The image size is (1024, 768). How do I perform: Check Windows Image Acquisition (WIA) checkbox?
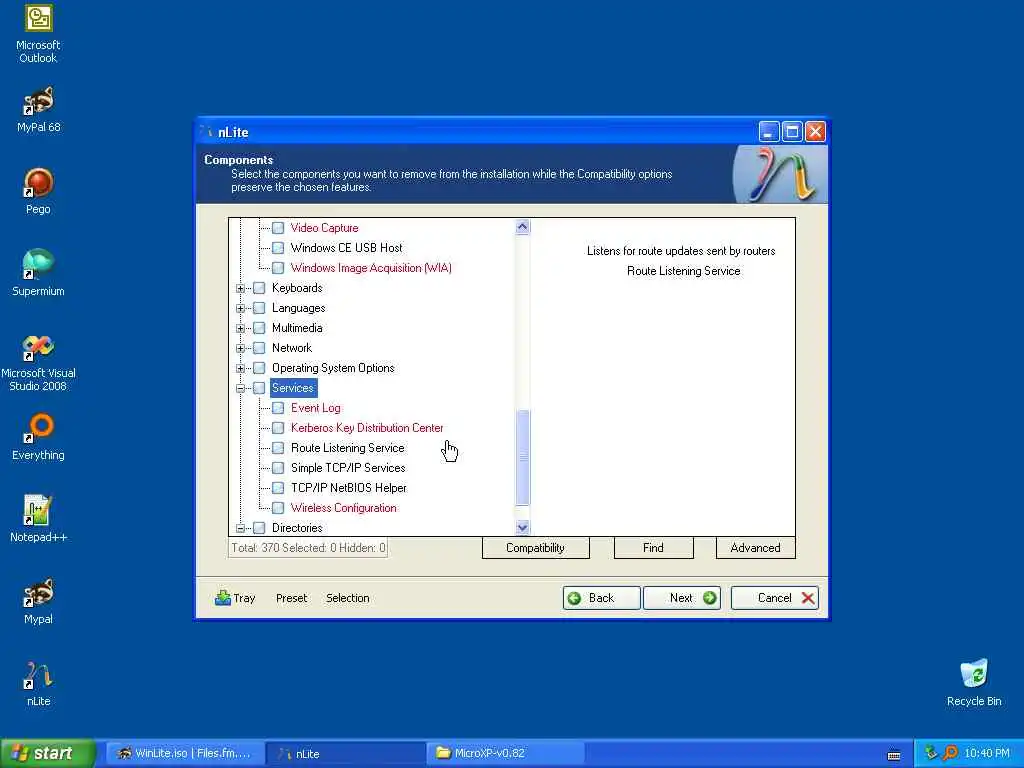pos(278,268)
